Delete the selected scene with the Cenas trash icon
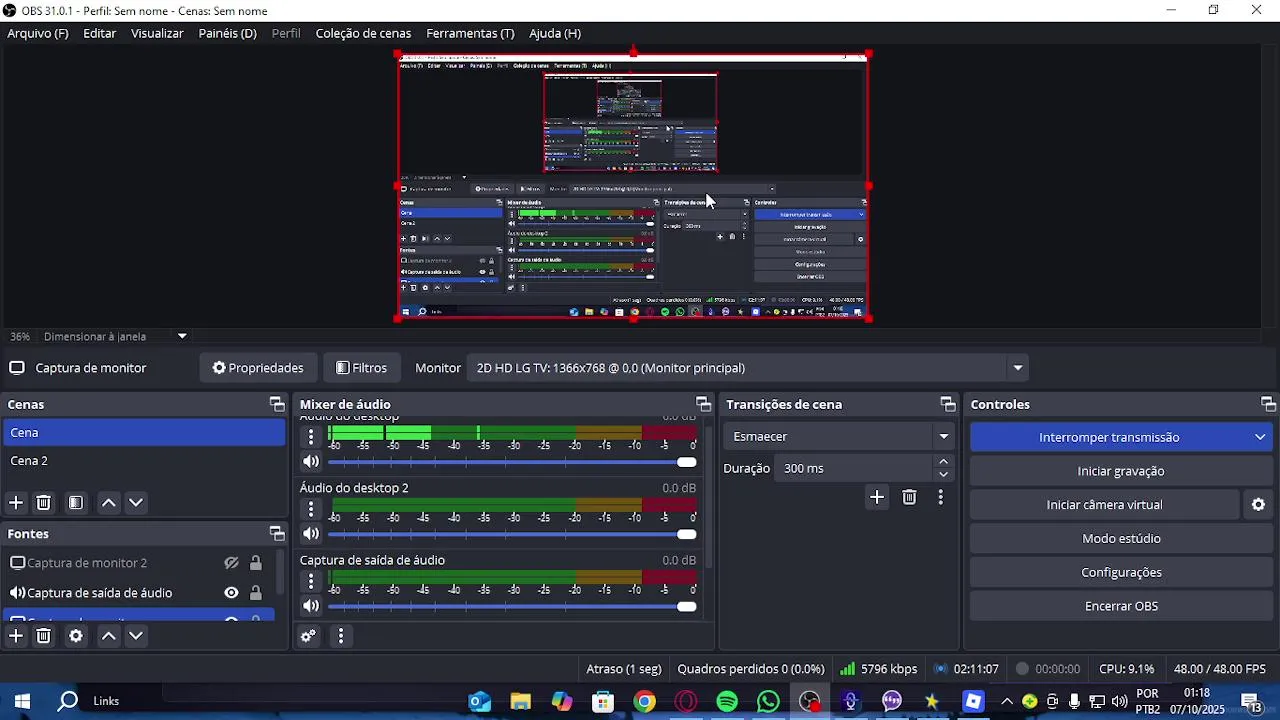Image resolution: width=1280 pixels, height=720 pixels. pos(43,502)
